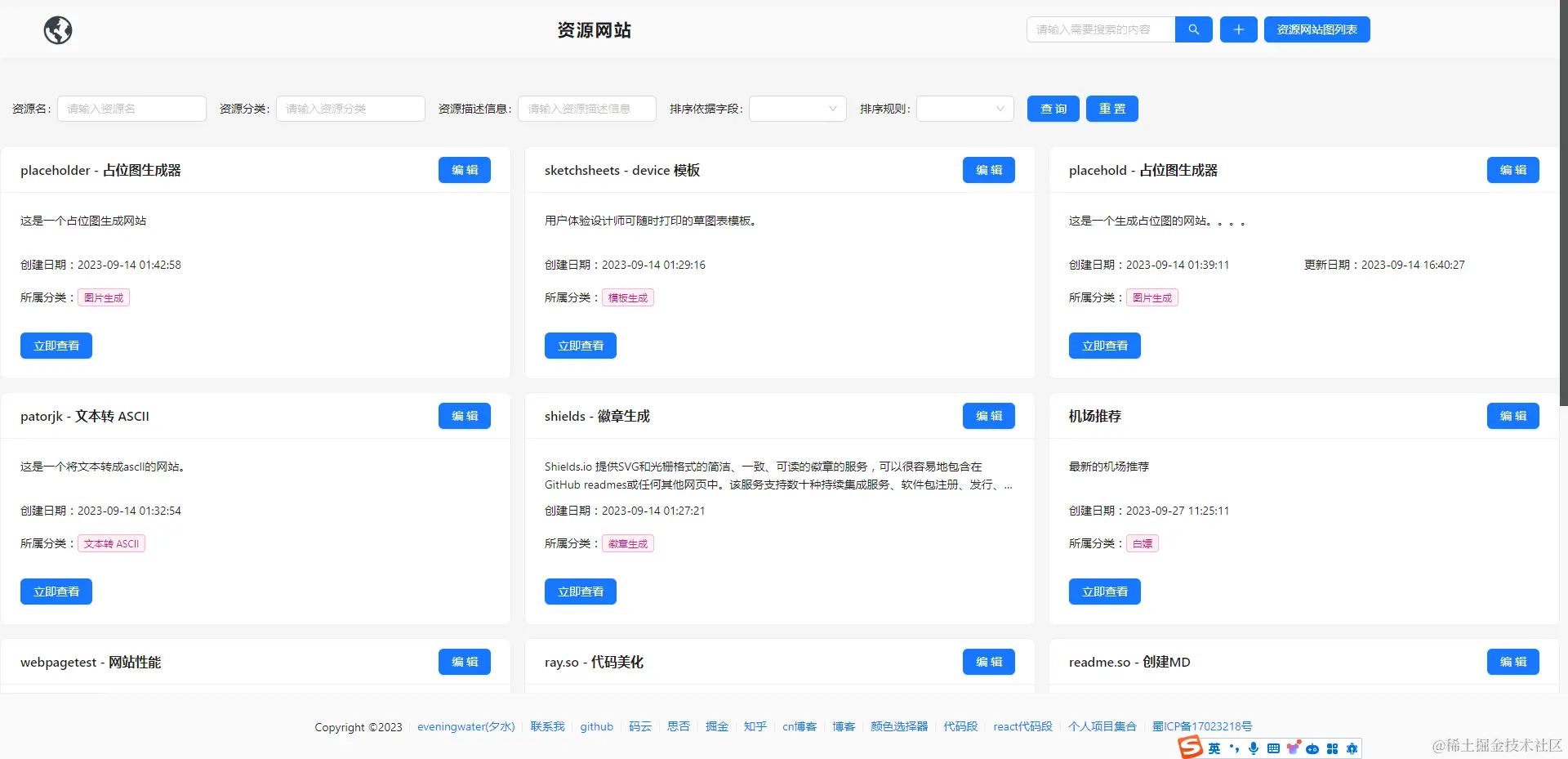Click 立即查看 on shields card
Screen dimensions: 1568x759
tap(581, 592)
